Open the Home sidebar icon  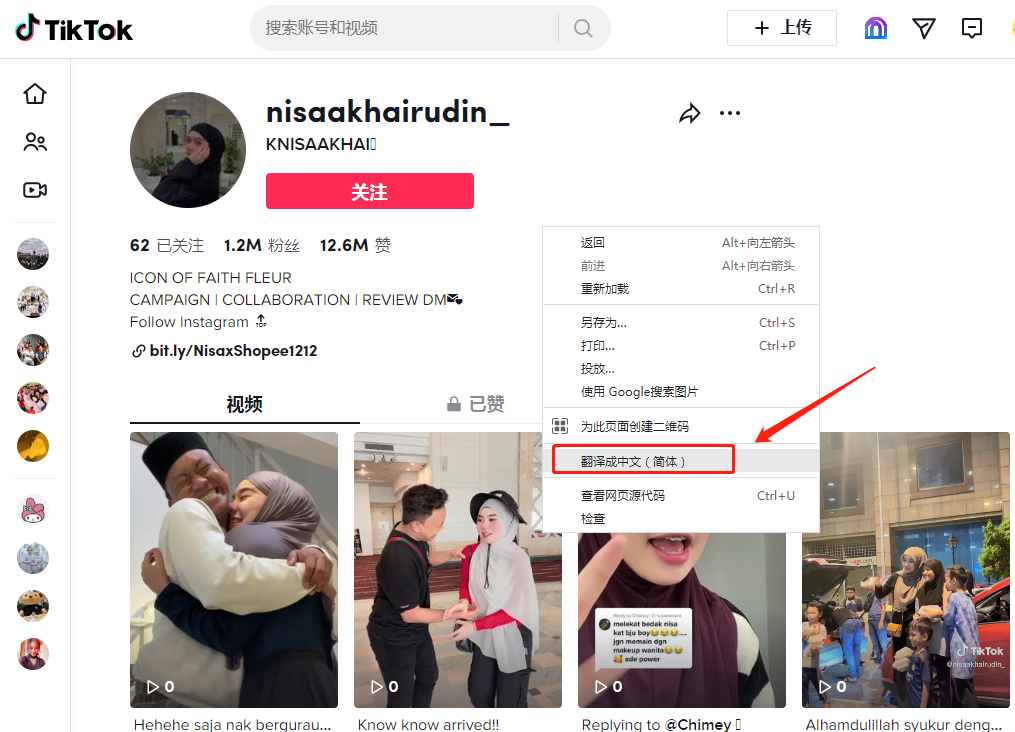(35, 94)
